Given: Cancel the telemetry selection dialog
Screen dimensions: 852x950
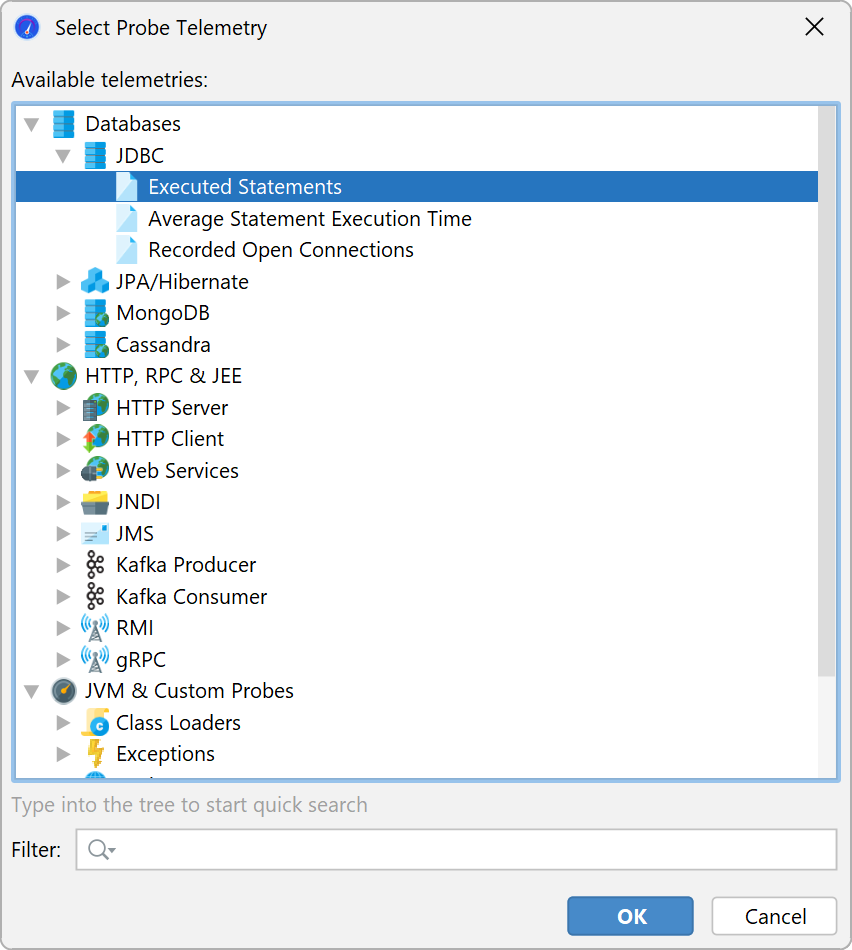Looking at the screenshot, I should click(x=774, y=916).
